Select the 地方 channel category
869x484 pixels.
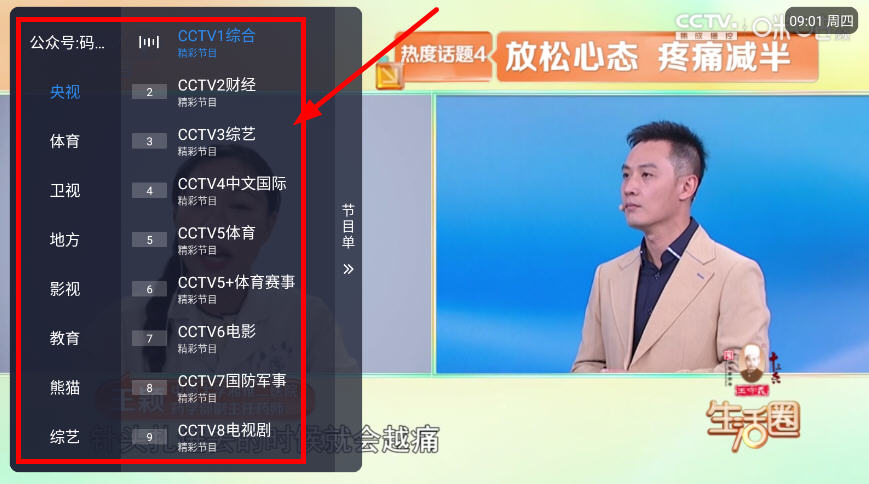click(65, 240)
